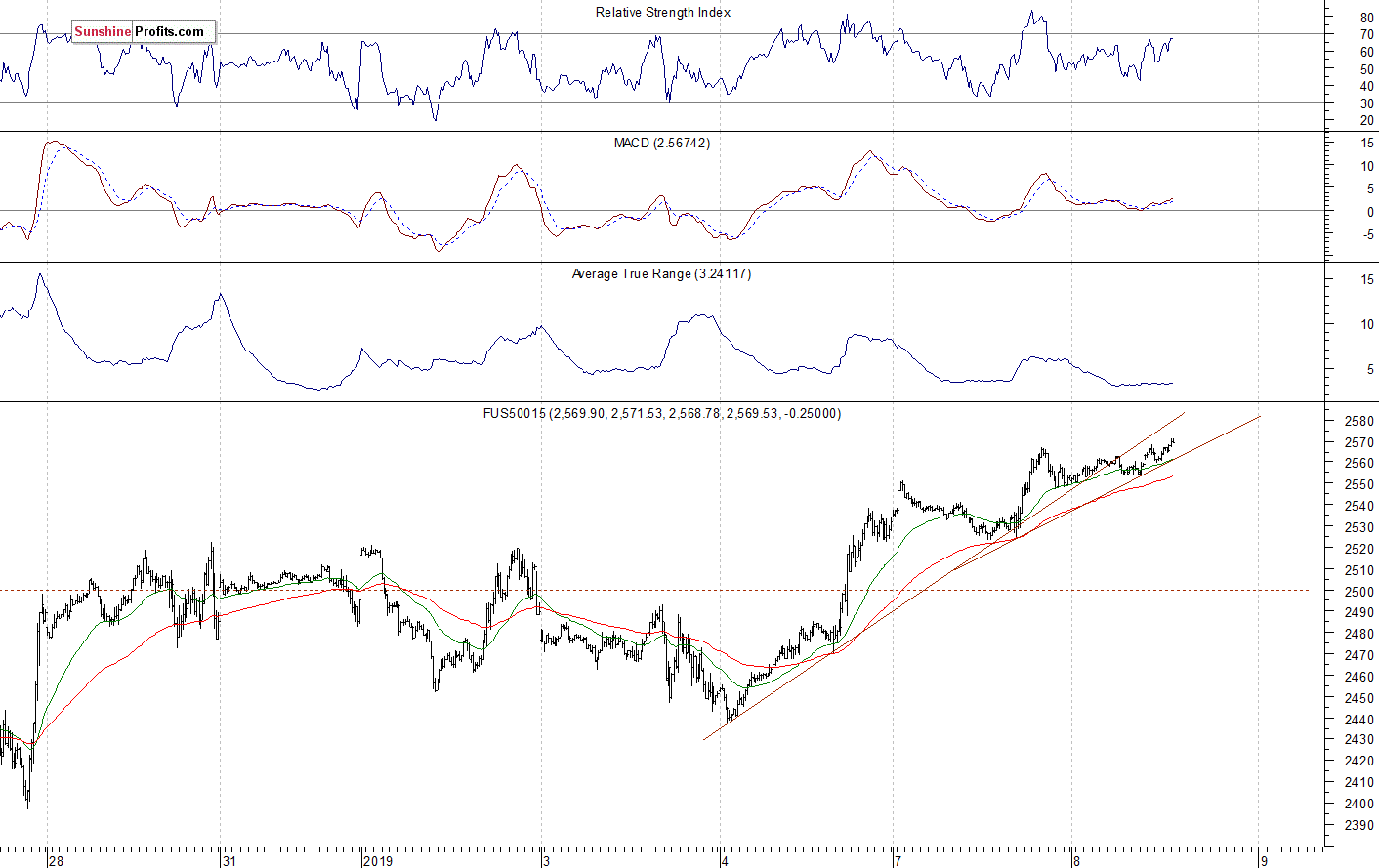Click the 8 date label on axis
Screen dimensions: 1379x868
pos(1076,861)
